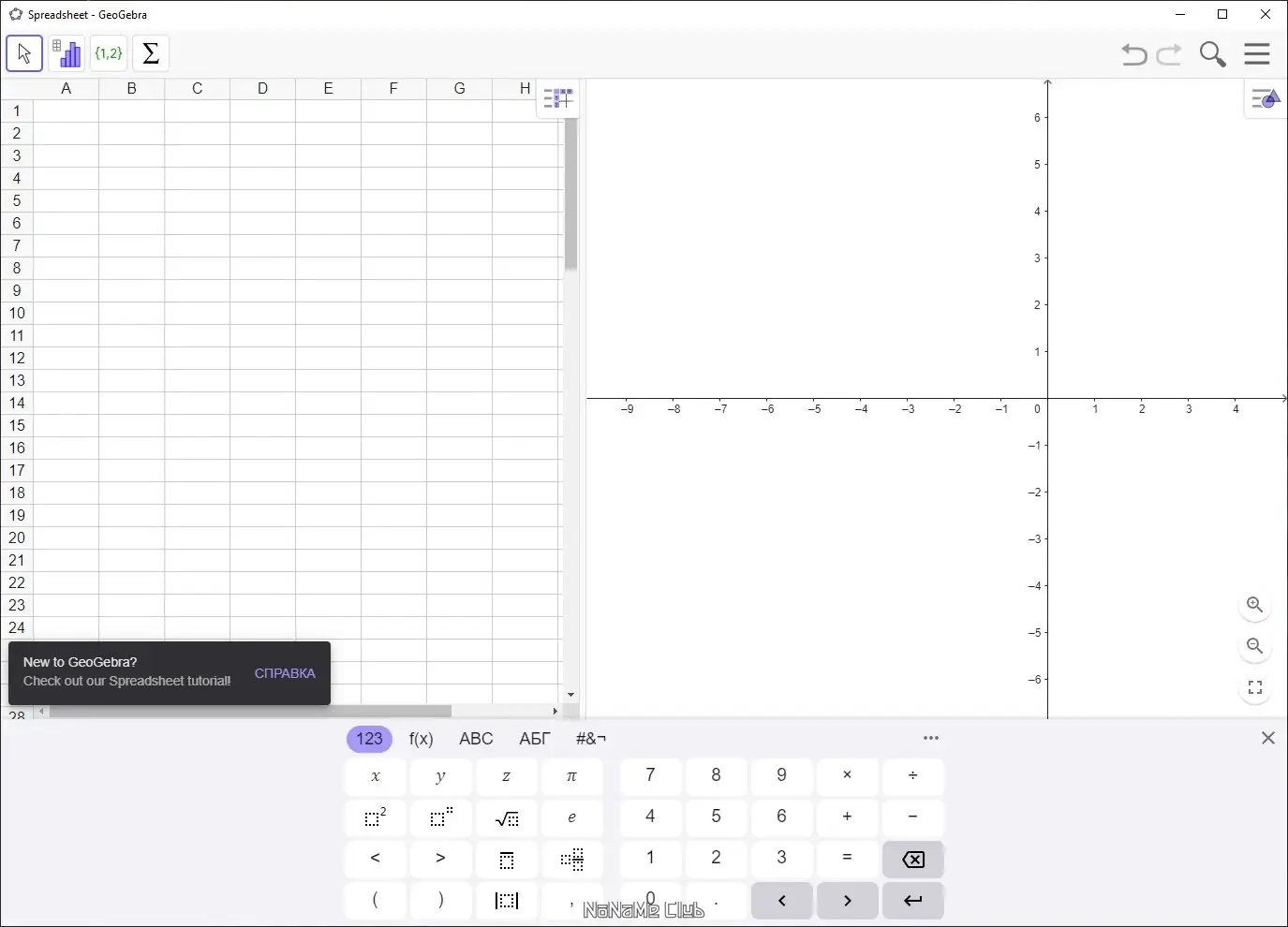Zoom out on the Graphics view
The image size is (1288, 927).
point(1255,646)
